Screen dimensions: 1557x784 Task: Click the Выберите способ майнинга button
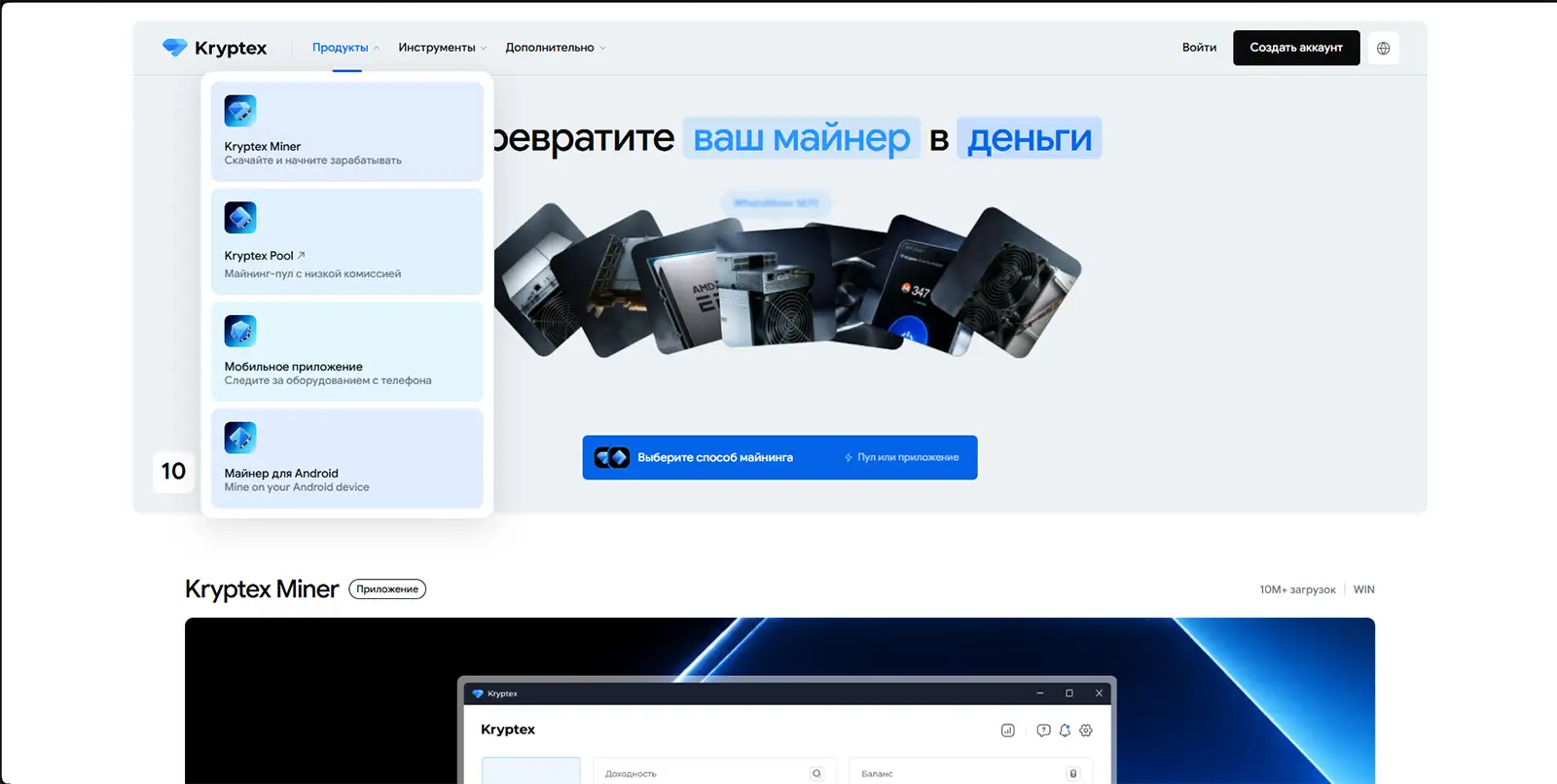pos(779,457)
